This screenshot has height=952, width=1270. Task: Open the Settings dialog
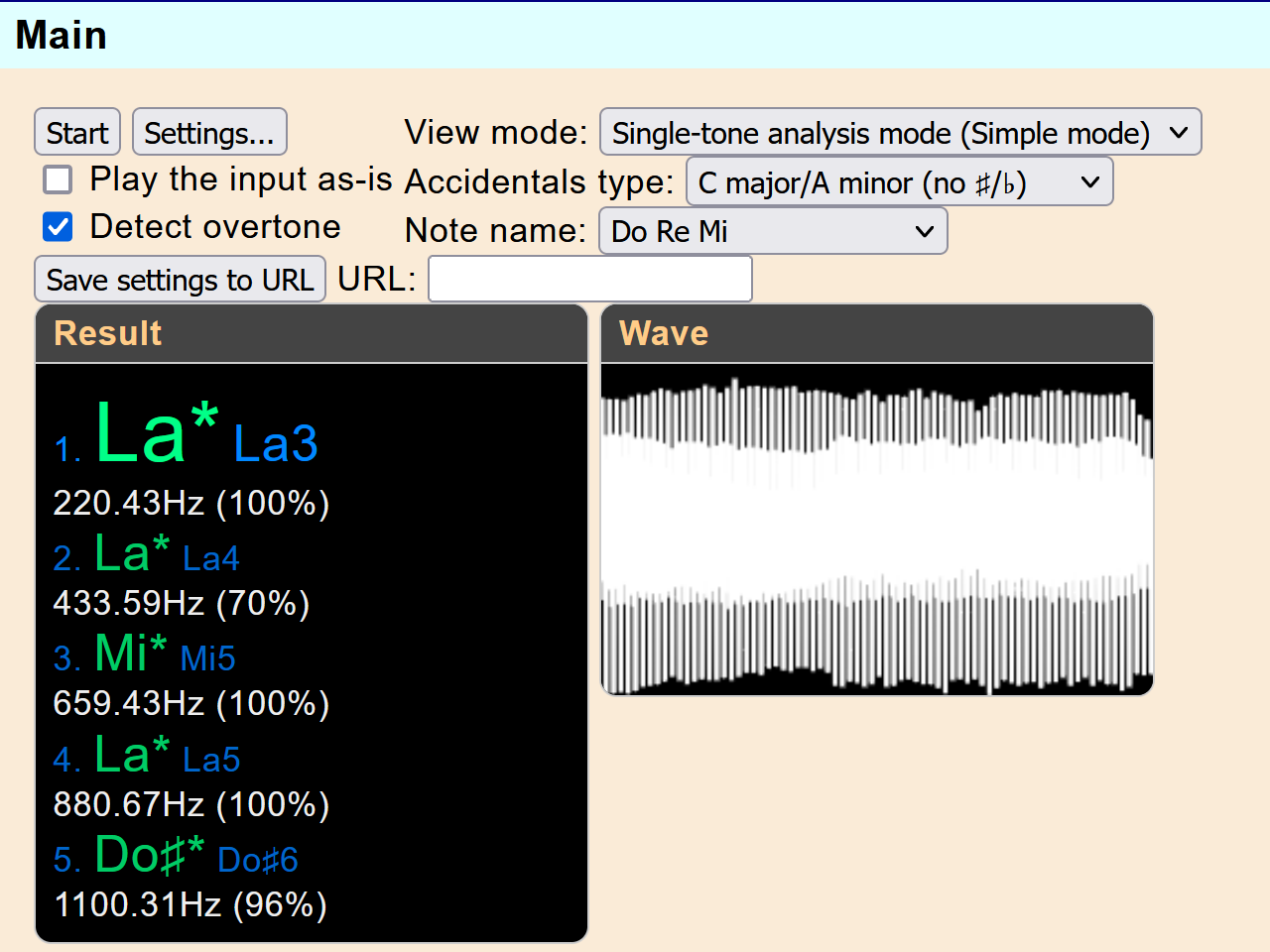tap(209, 132)
